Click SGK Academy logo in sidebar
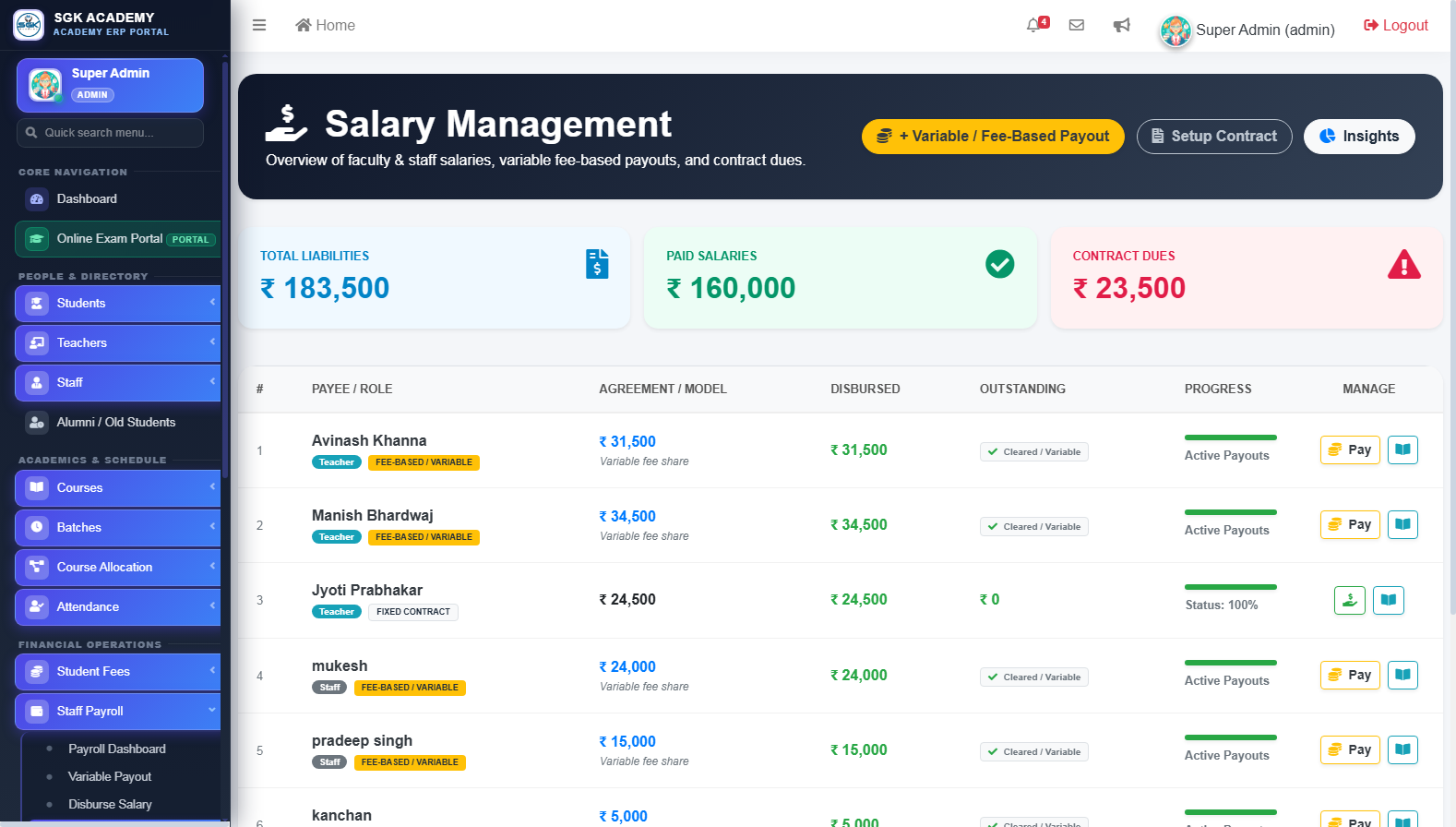The width and height of the screenshot is (1456, 827). [29, 25]
